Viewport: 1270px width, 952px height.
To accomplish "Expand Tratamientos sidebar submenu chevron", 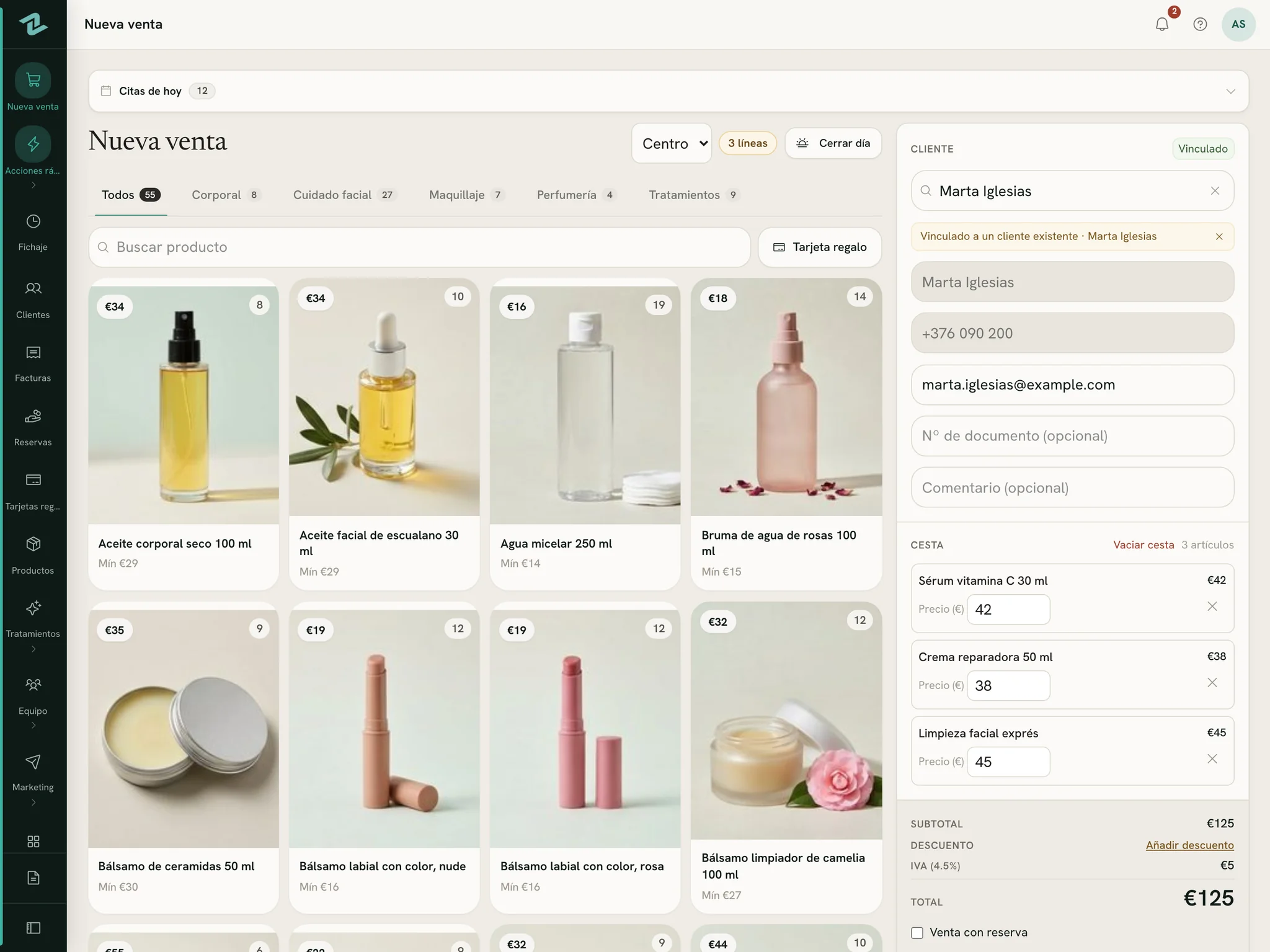I will (33, 649).
